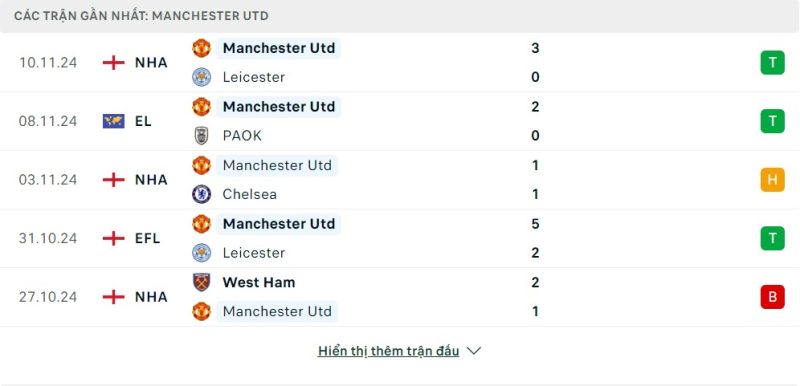Click the England flag beside EFL
This screenshot has width=800, height=386.
point(113,238)
